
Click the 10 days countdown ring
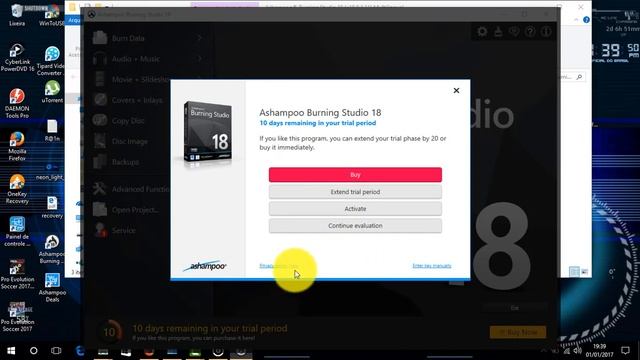[109, 332]
